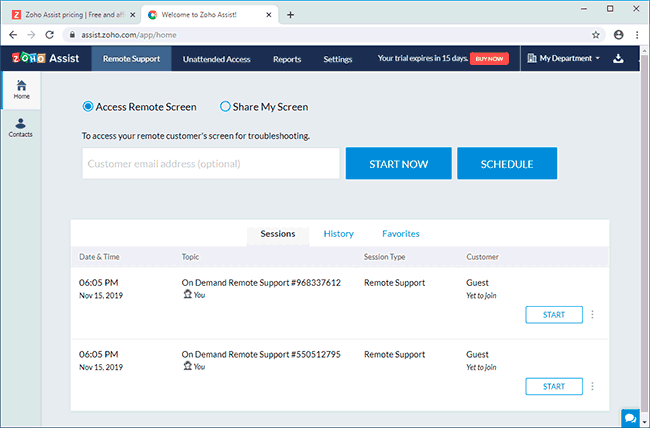Image resolution: width=650 pixels, height=428 pixels.
Task: Open the Chrome three-dot menu
Action: 636,34
